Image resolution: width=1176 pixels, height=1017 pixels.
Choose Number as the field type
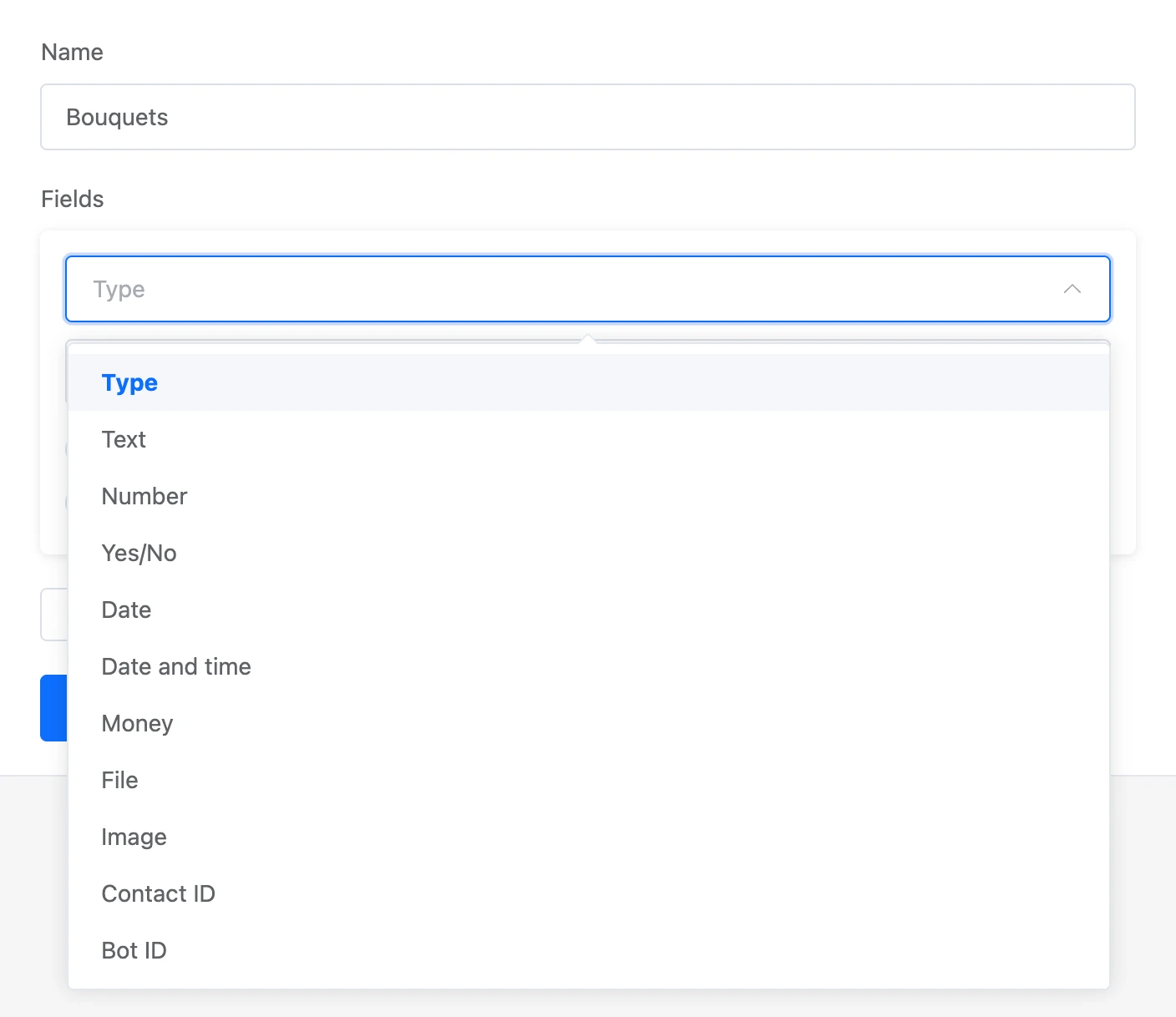(589, 496)
